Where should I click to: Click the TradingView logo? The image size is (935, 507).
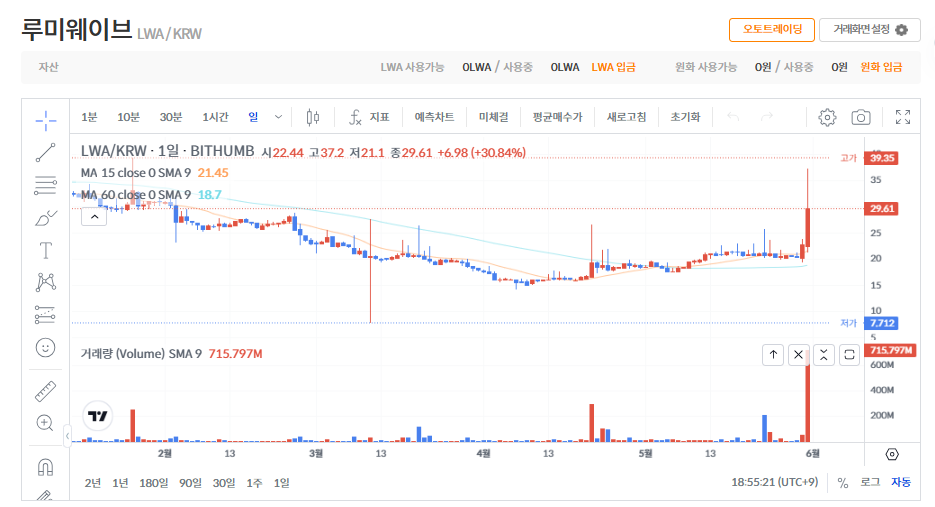click(97, 416)
